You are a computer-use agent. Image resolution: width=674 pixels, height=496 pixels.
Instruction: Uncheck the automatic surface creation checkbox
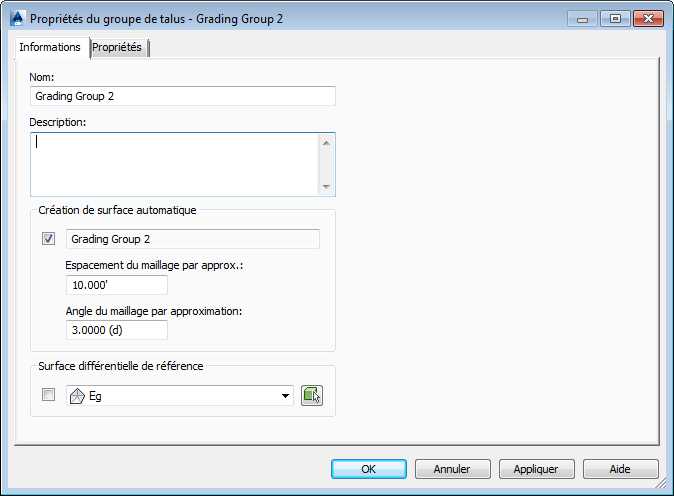pyautogui.click(x=48, y=239)
